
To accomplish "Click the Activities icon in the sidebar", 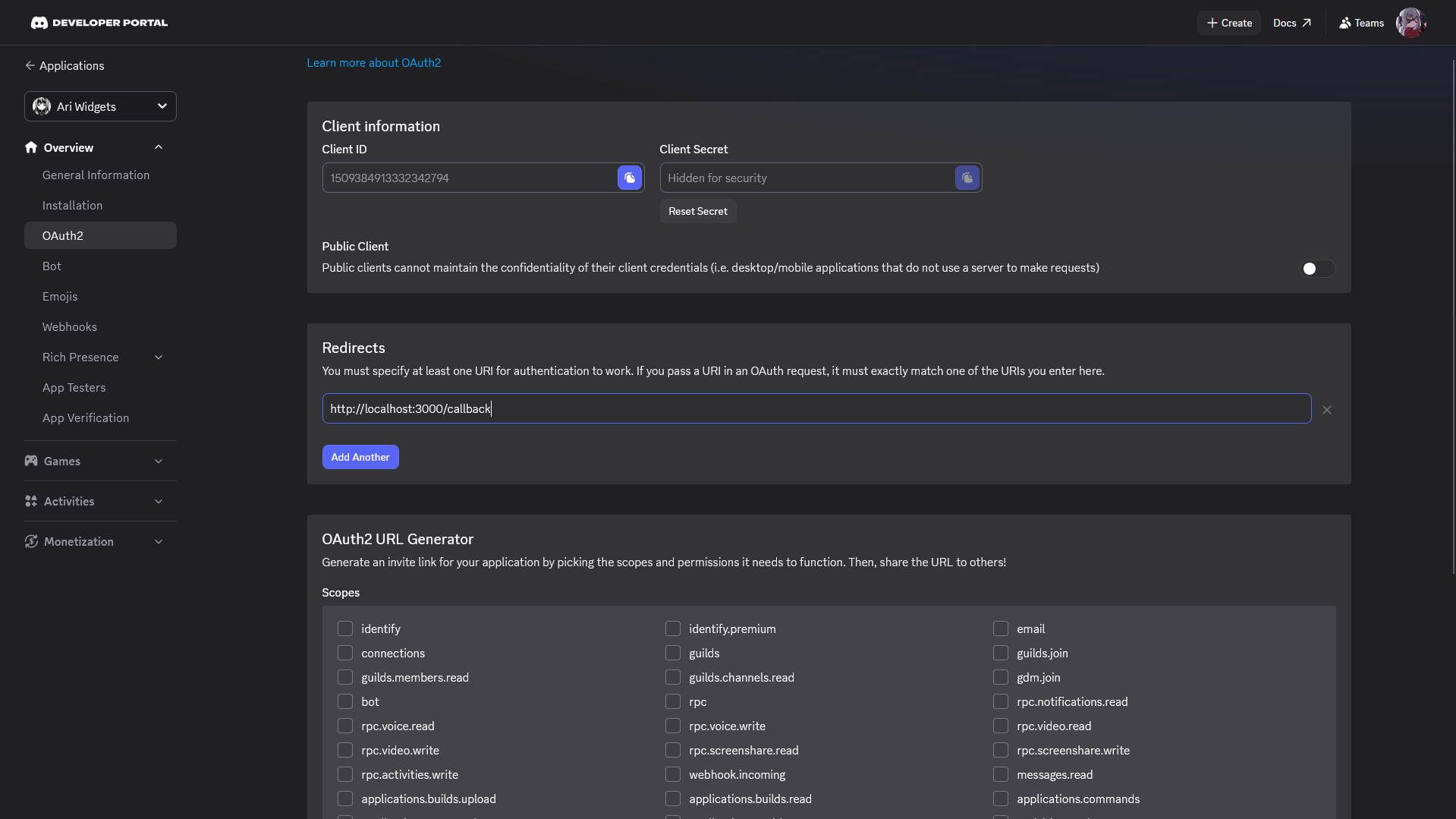I will 31,501.
